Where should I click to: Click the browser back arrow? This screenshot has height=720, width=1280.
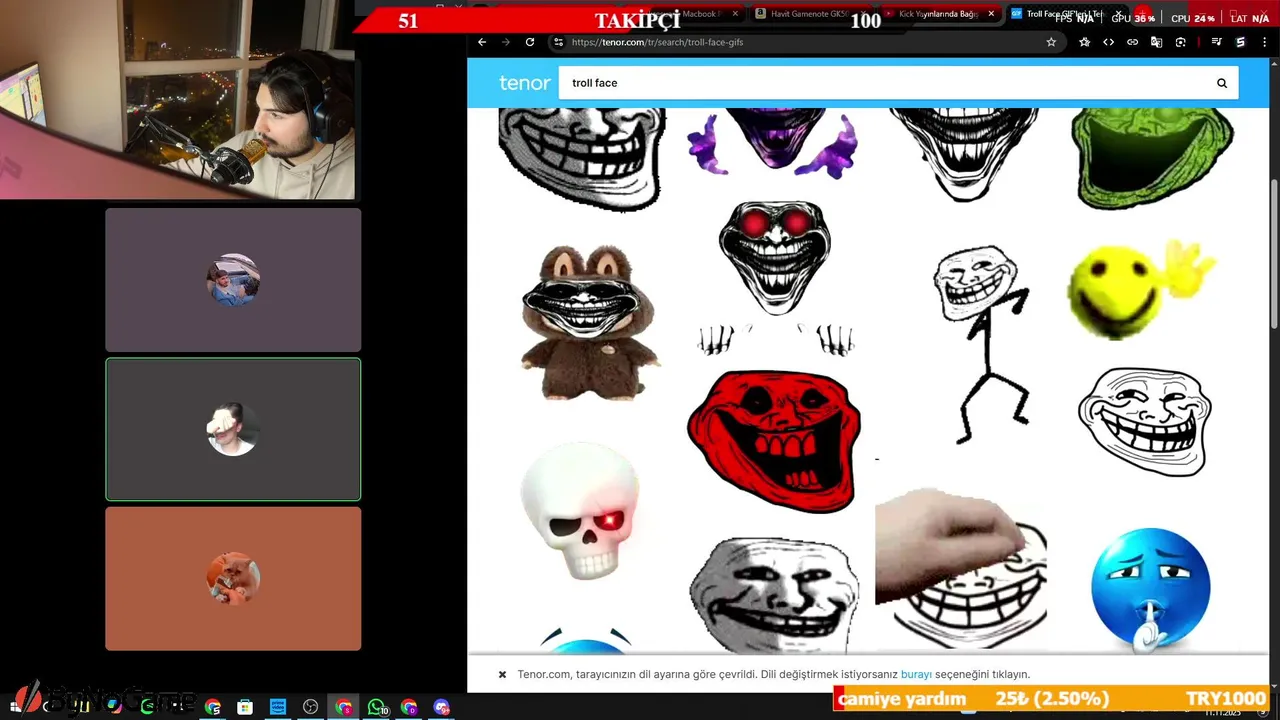click(x=482, y=42)
